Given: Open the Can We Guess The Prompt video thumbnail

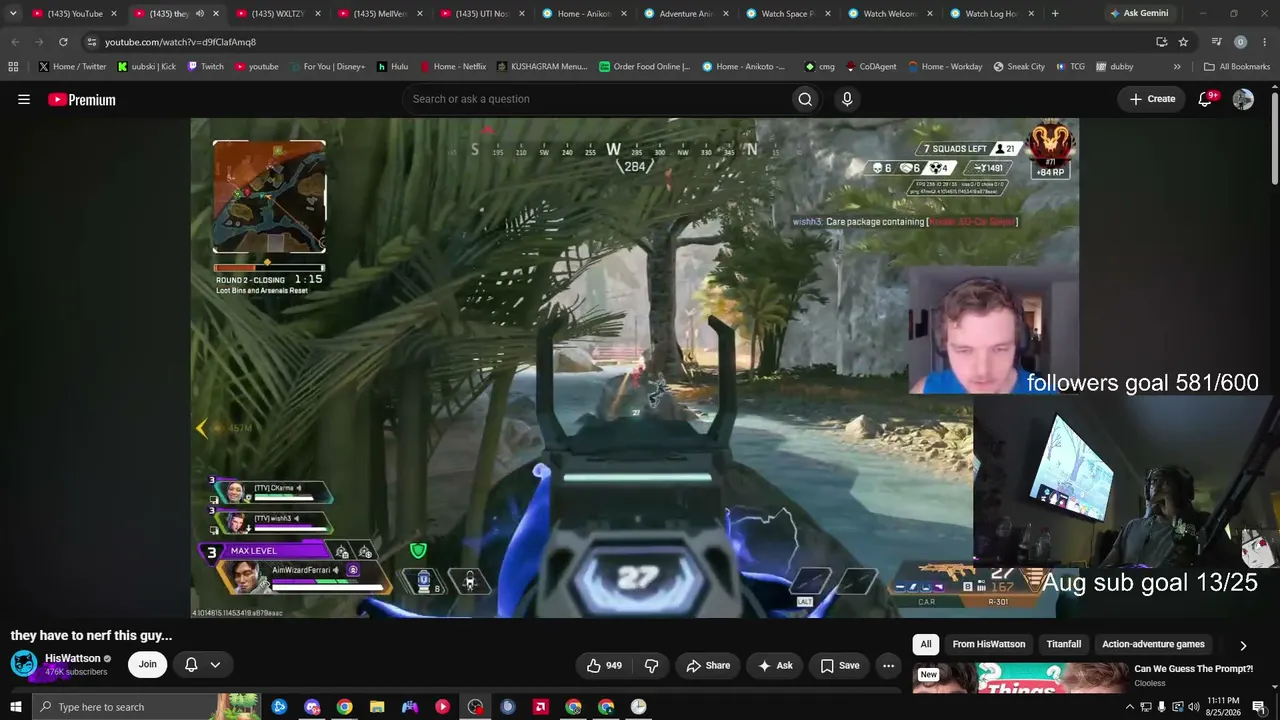Looking at the screenshot, I should pyautogui.click(x=1019, y=680).
